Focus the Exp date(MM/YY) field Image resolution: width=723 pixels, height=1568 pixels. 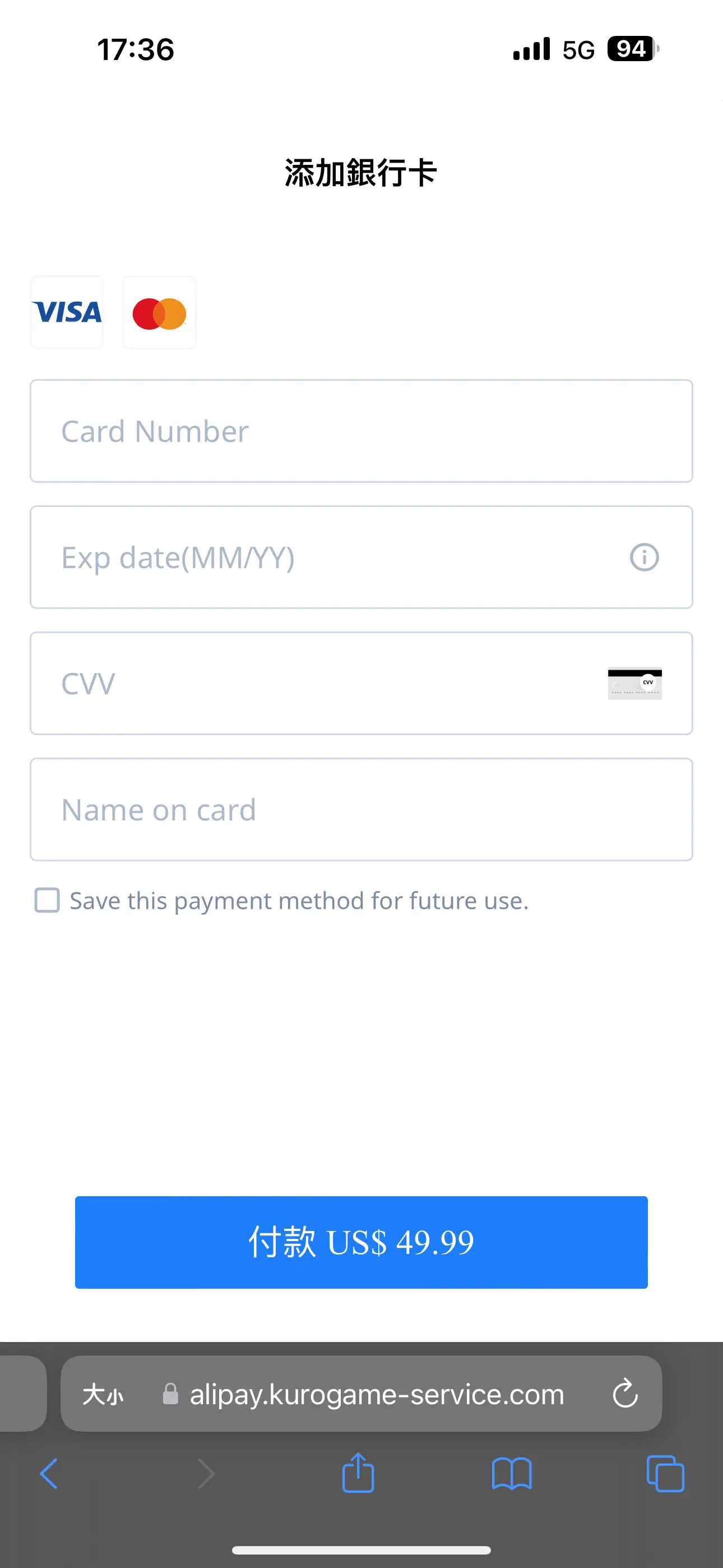[x=361, y=557]
